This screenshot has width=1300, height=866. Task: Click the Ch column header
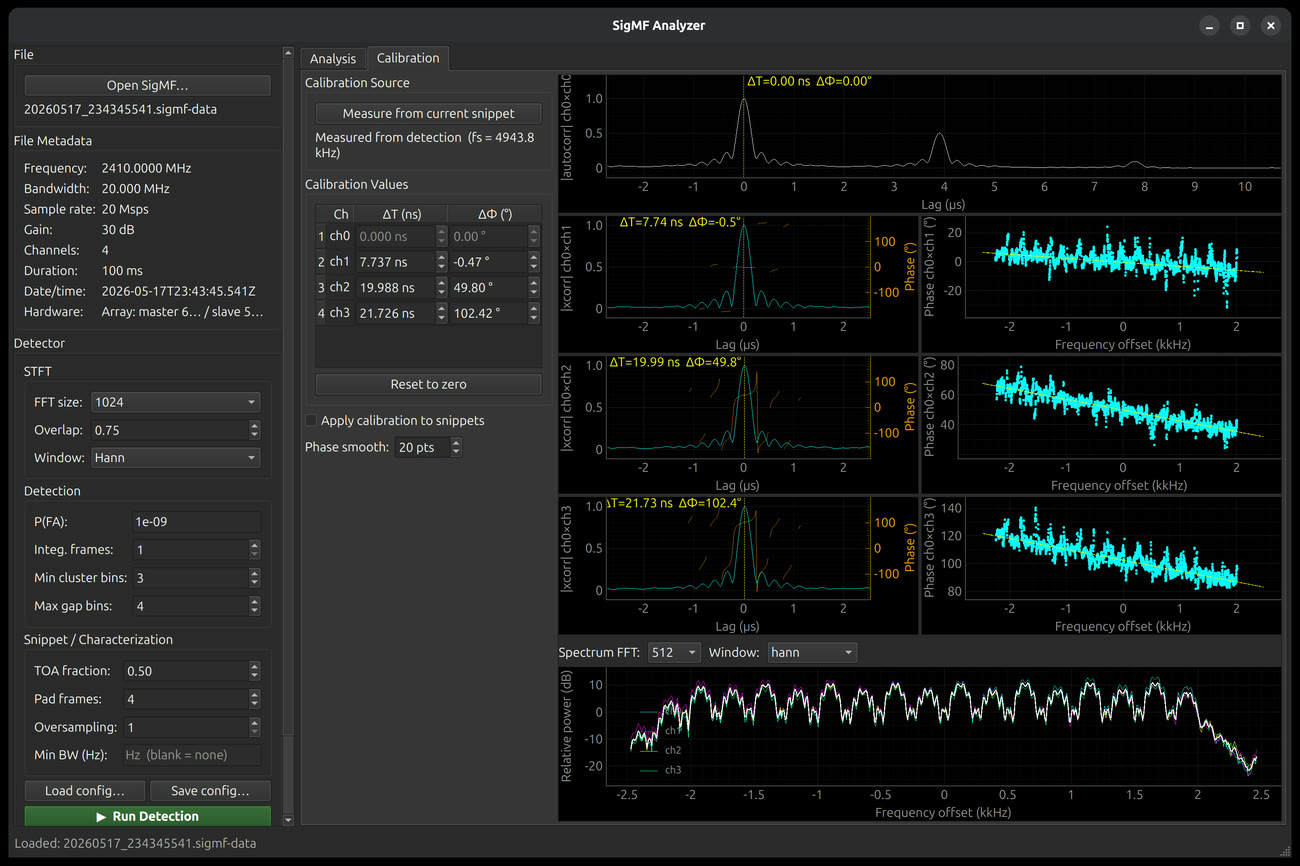tap(341, 214)
